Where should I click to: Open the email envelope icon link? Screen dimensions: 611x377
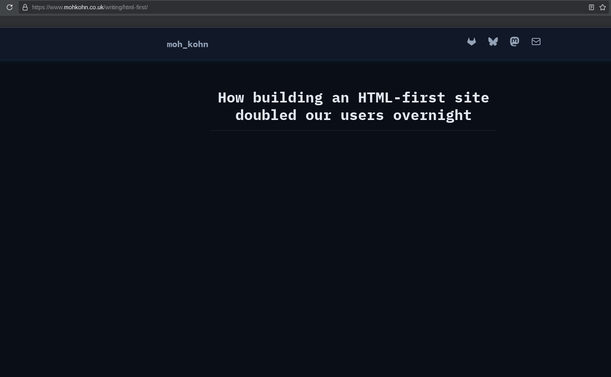pos(536,41)
